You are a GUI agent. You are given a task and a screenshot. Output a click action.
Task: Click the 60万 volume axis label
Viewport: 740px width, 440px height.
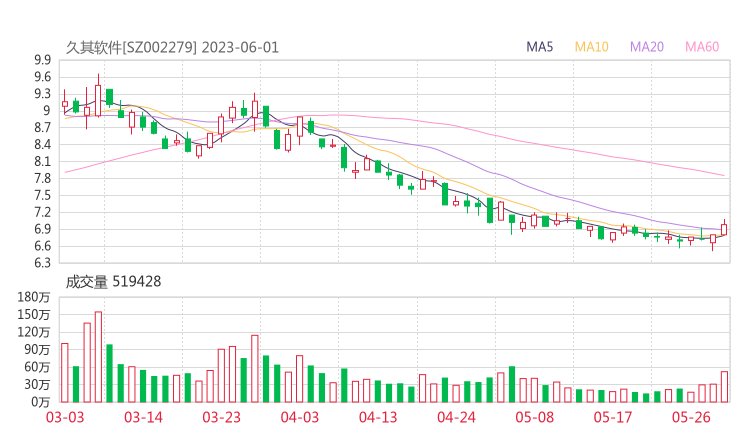coord(38,367)
